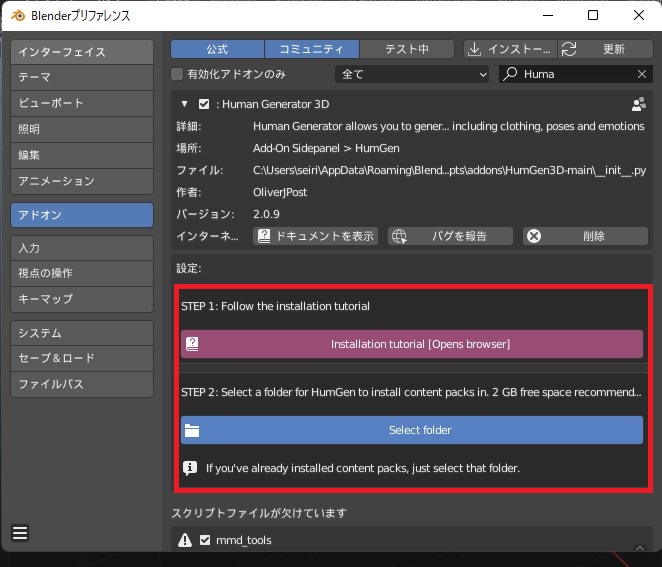Toggle the mmd_tools add-on checkbox
Viewport: 662px width, 567px height.
[205, 540]
